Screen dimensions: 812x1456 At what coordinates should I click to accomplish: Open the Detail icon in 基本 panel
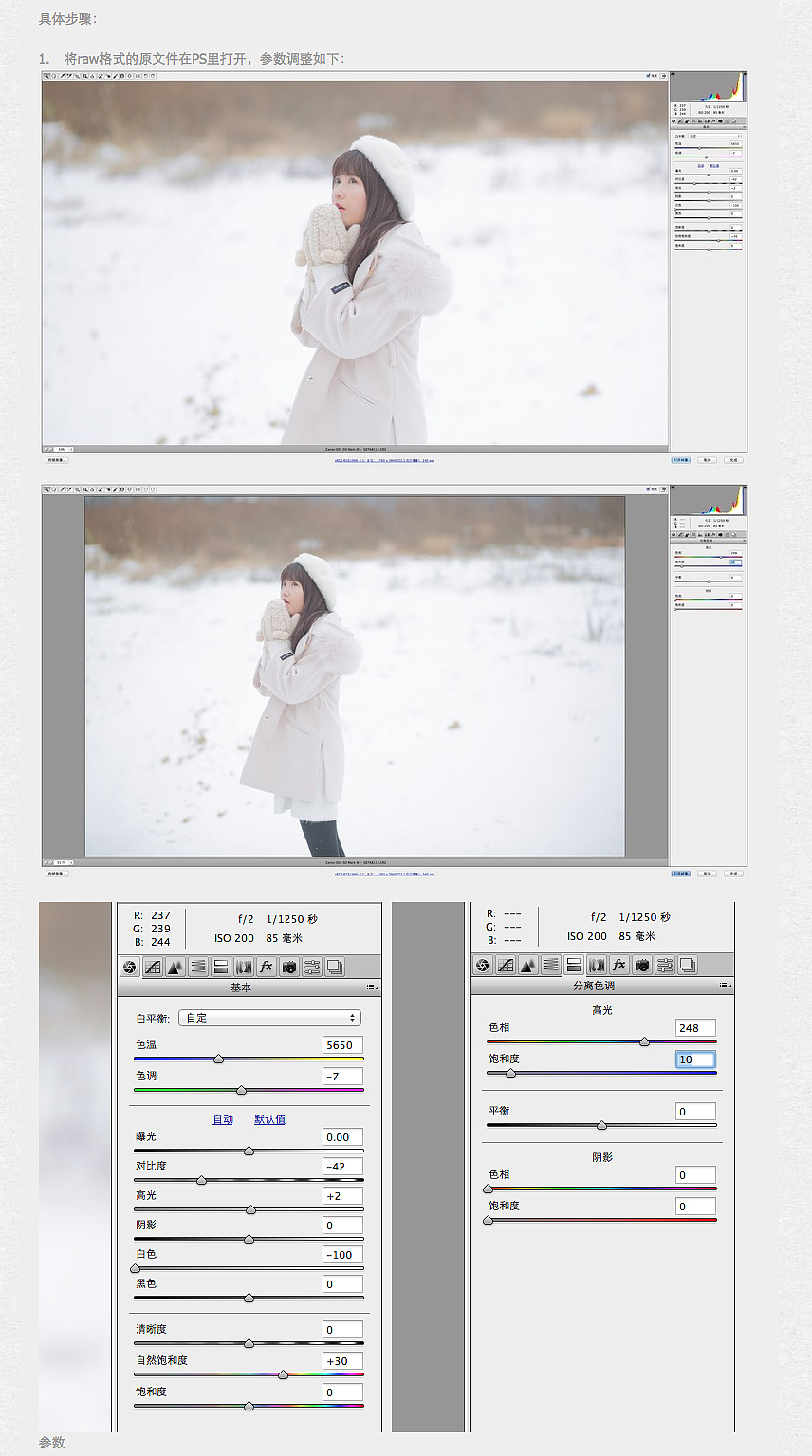pyautogui.click(x=175, y=967)
